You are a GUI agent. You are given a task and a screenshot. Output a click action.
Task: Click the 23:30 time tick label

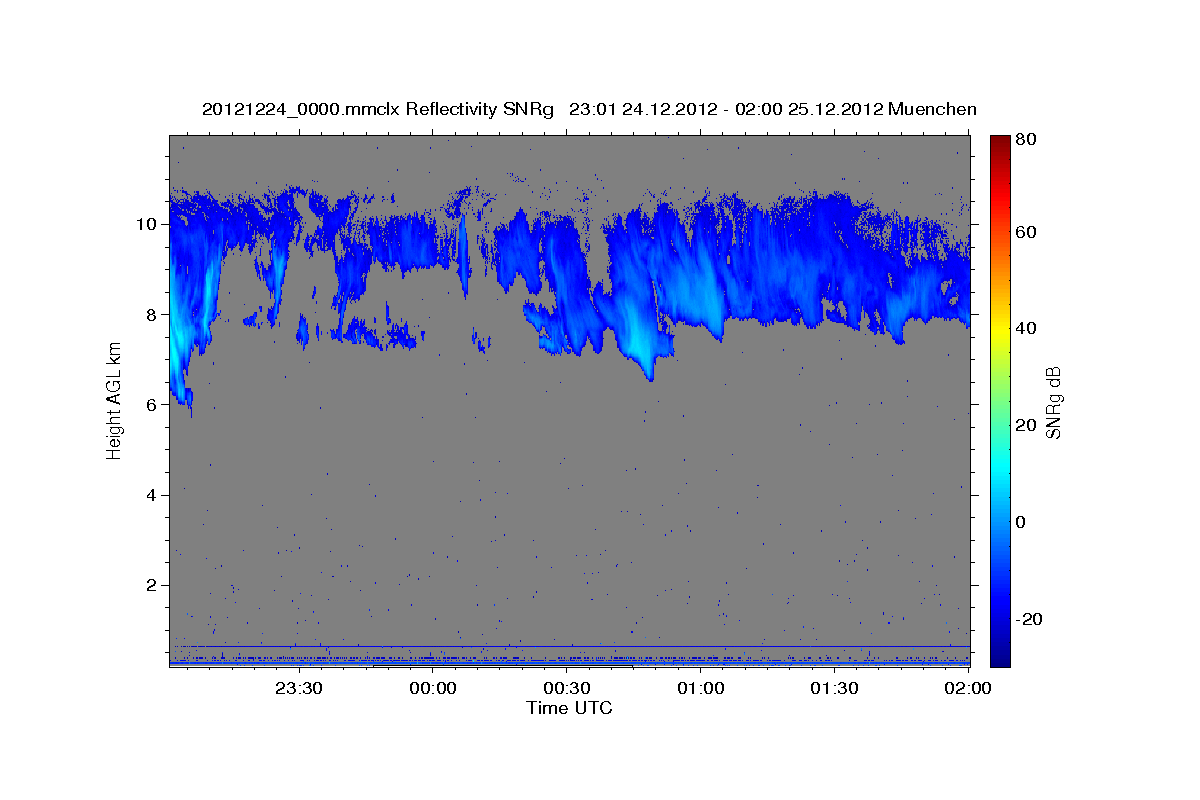(x=297, y=688)
